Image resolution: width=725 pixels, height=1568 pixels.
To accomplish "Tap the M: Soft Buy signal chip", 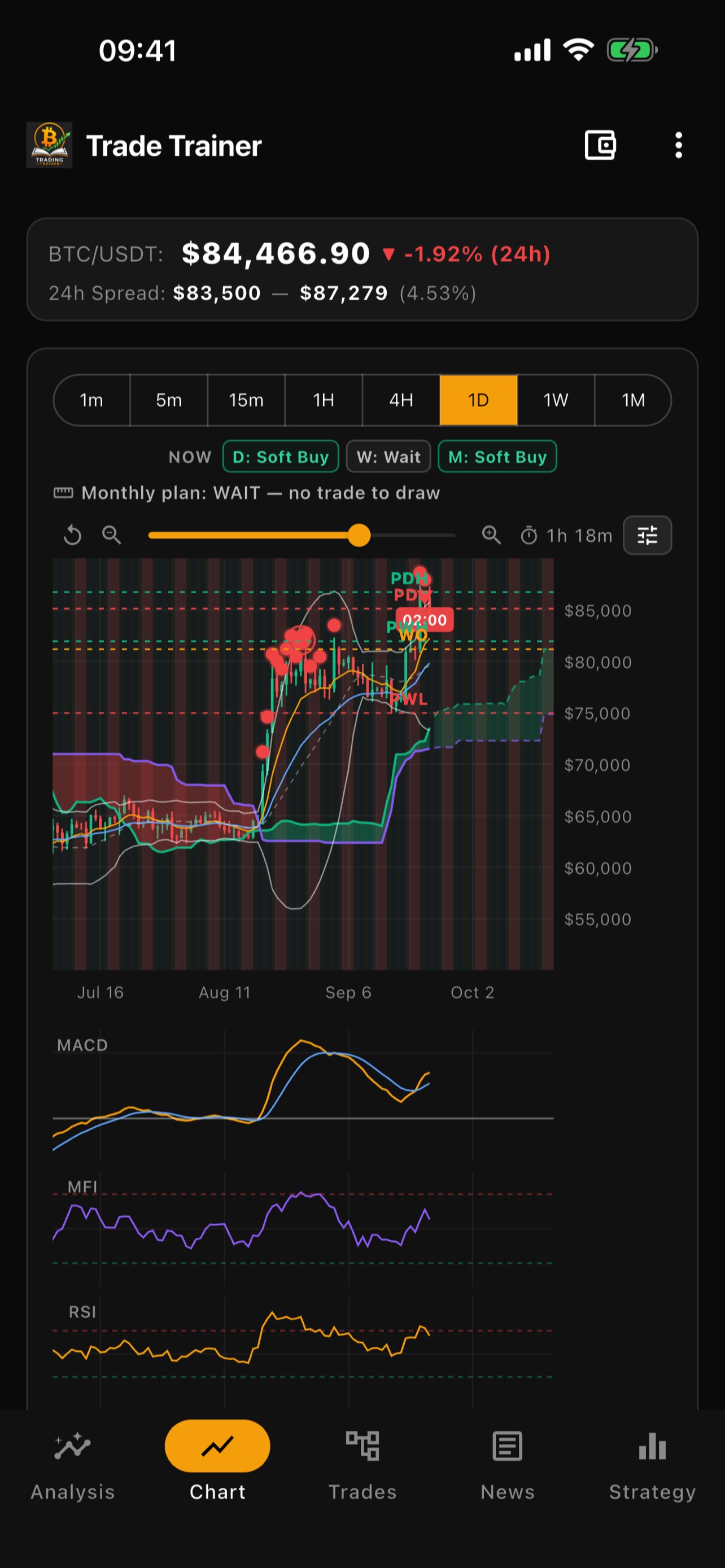I will point(497,457).
